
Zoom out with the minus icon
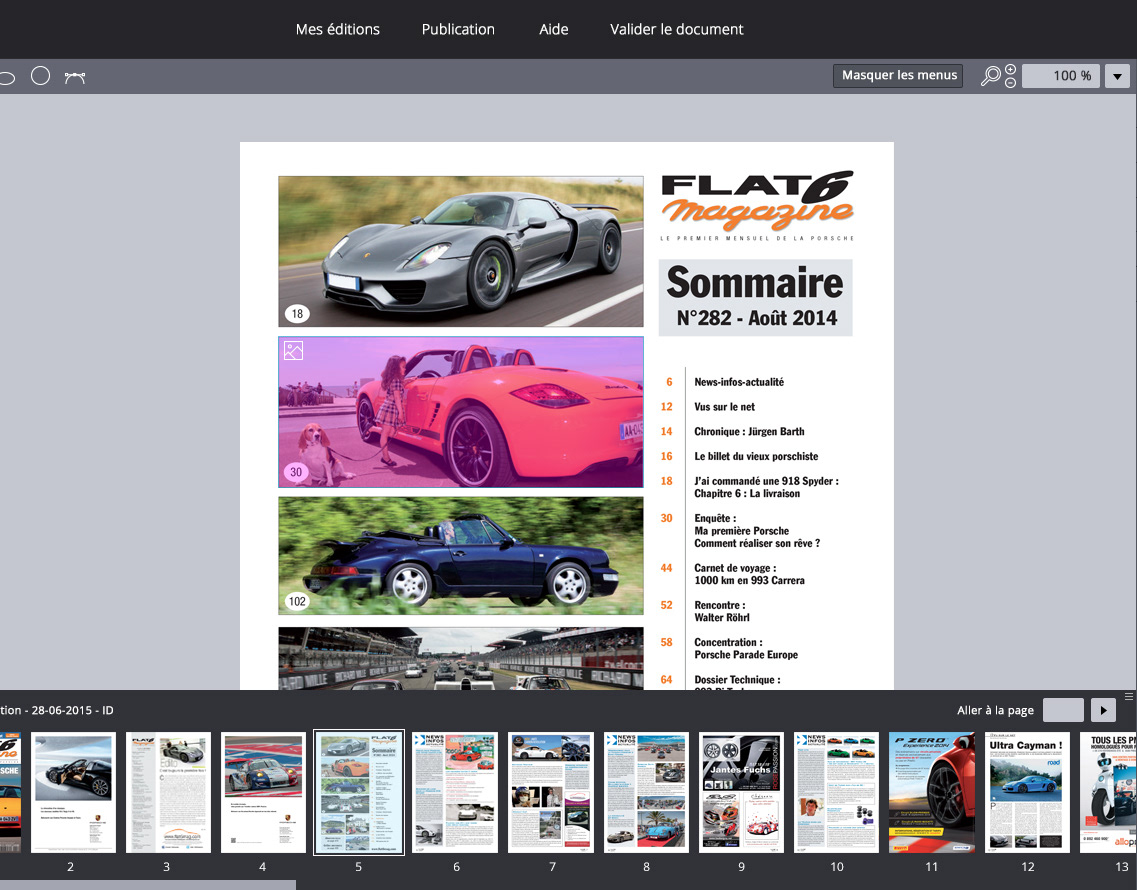[1010, 83]
